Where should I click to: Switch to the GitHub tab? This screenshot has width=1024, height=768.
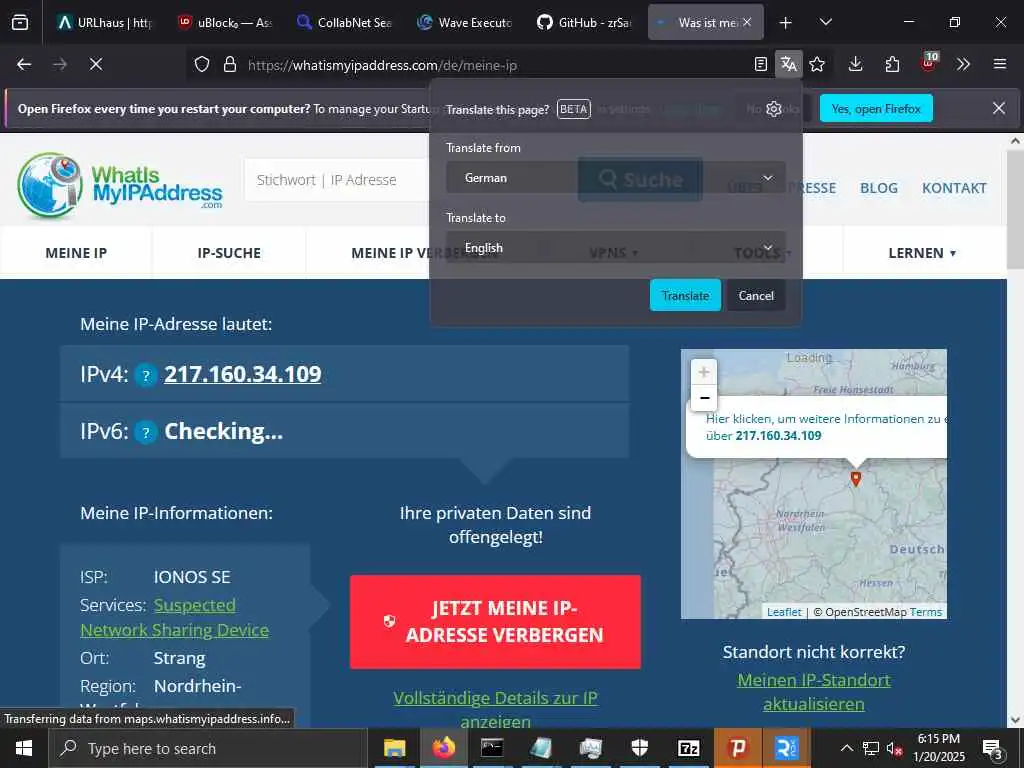pos(585,22)
